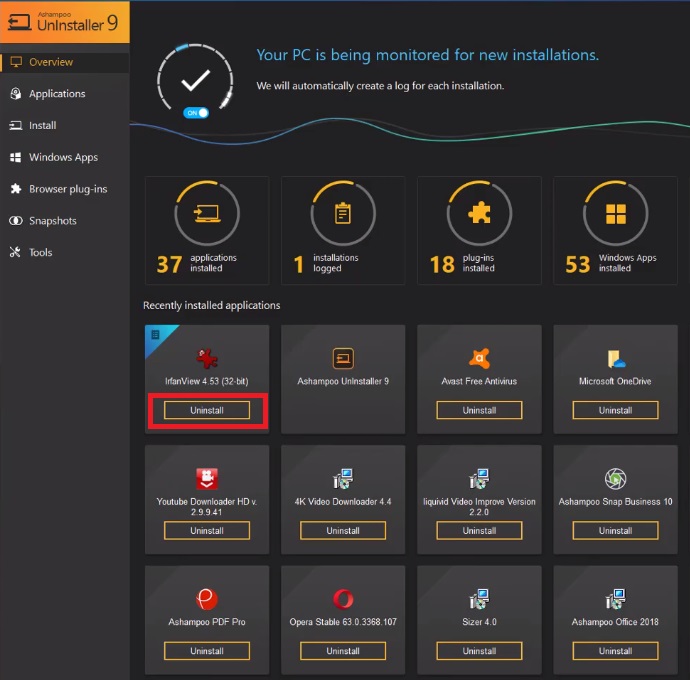
Task: Open the Applications section in sidebar
Action: [57, 94]
